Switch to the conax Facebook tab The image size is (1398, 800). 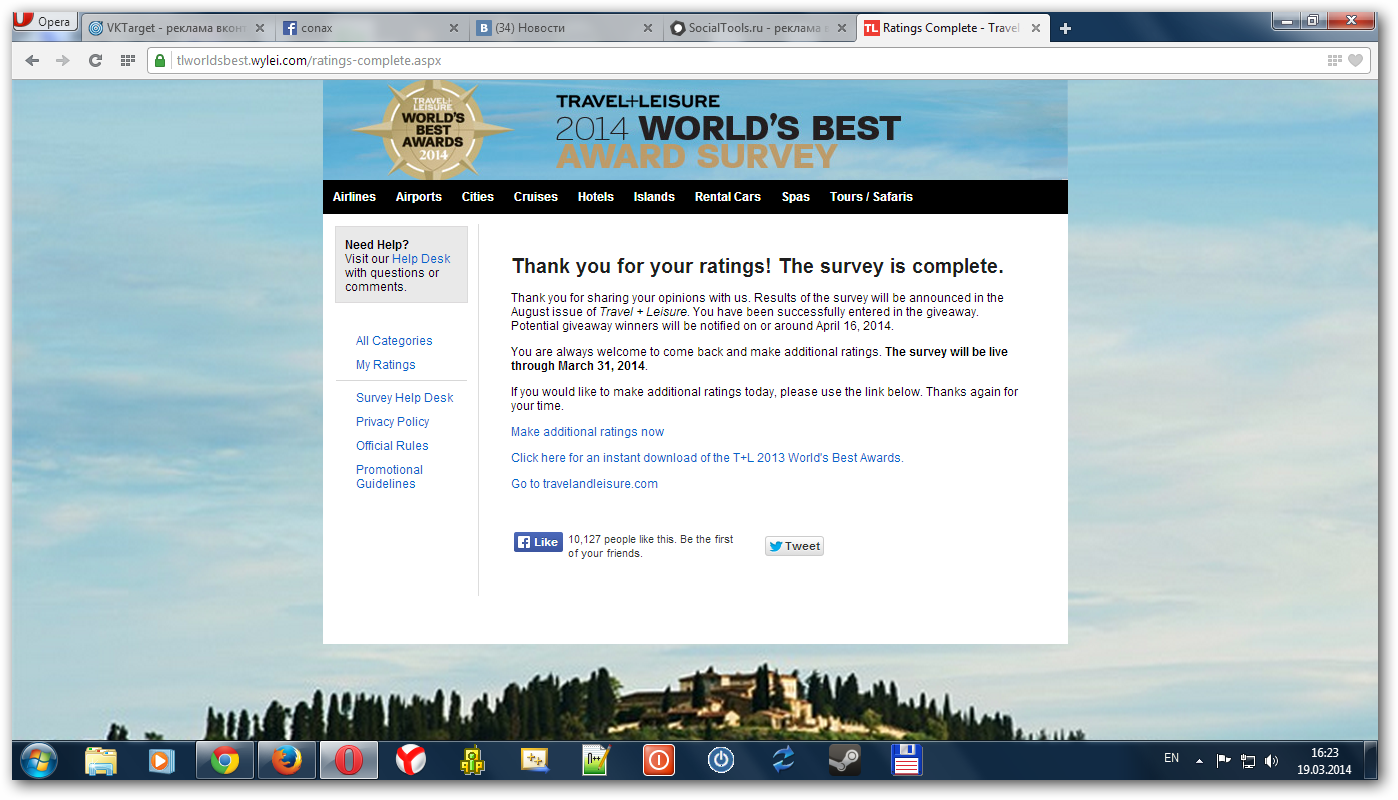[x=370, y=28]
